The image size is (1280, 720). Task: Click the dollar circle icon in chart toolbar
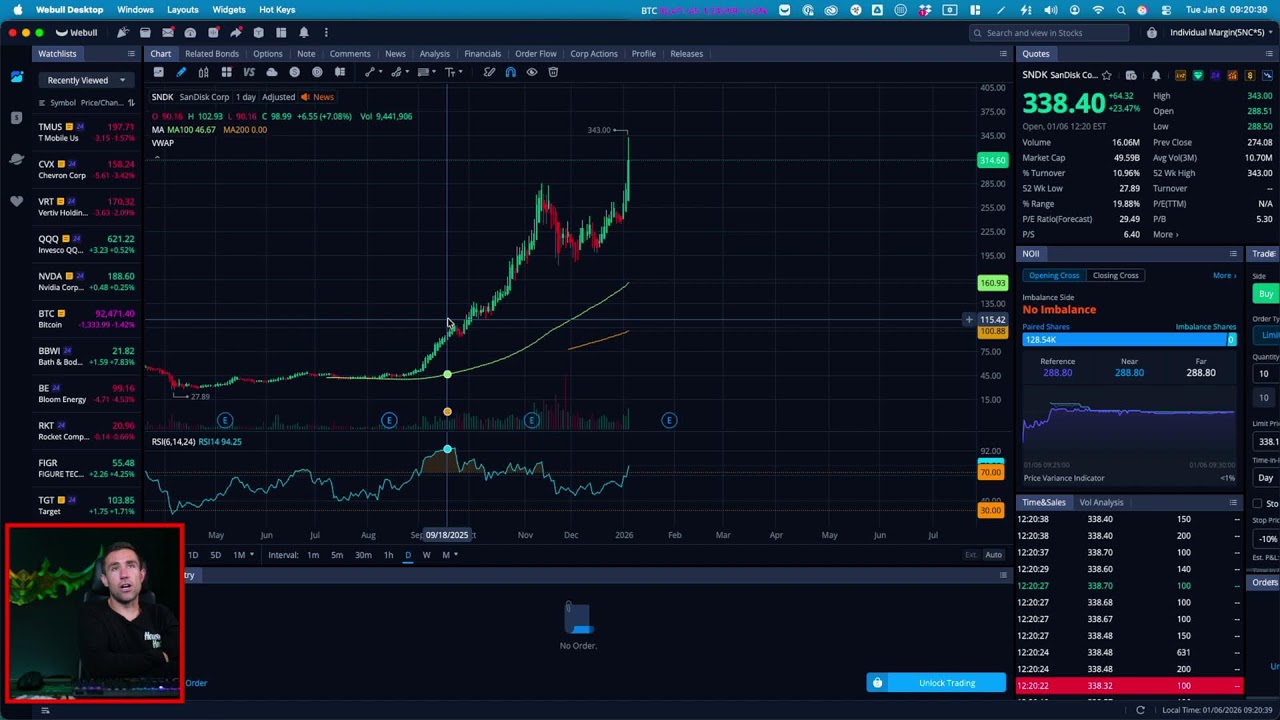pos(294,72)
